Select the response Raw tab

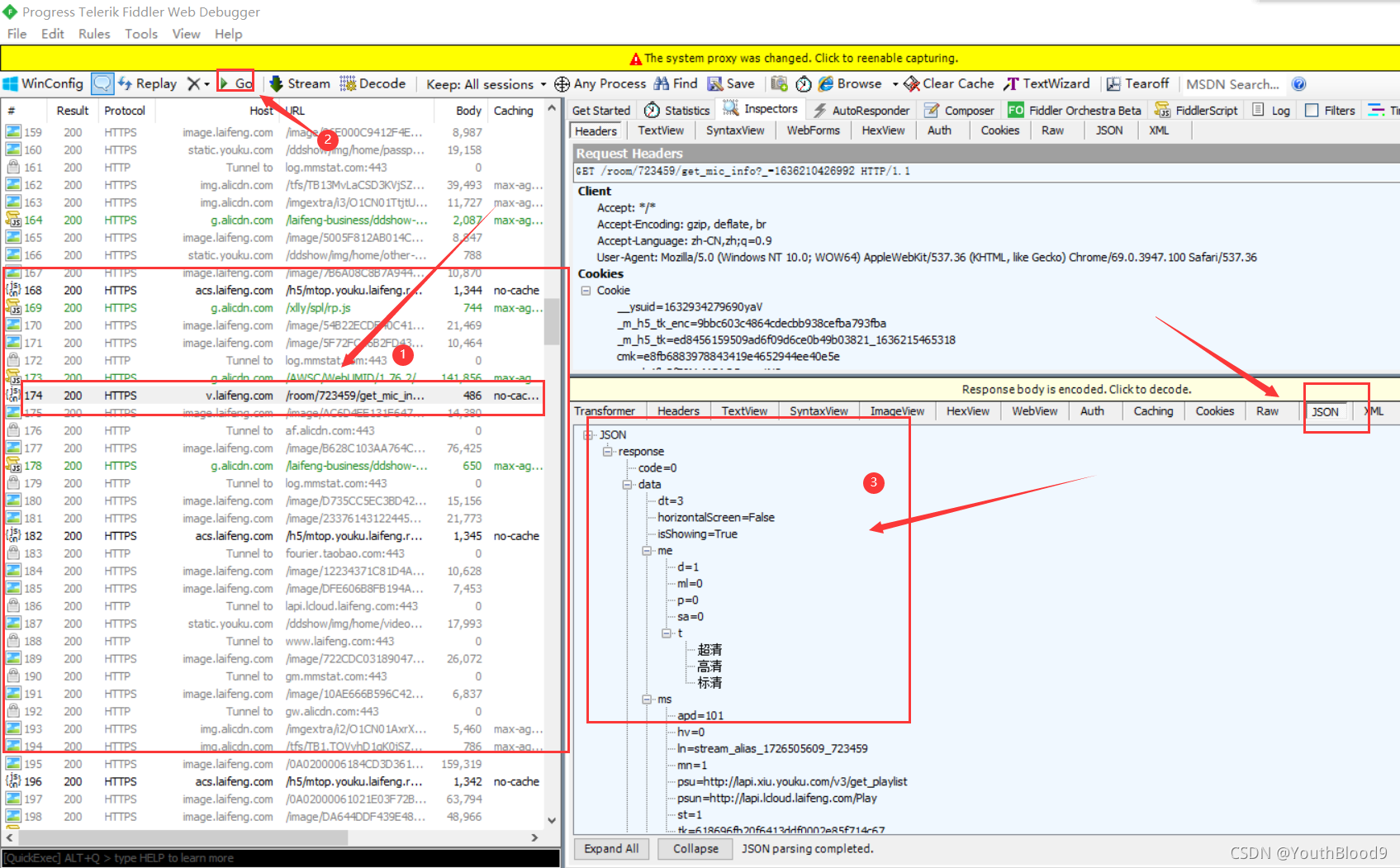tap(1267, 411)
